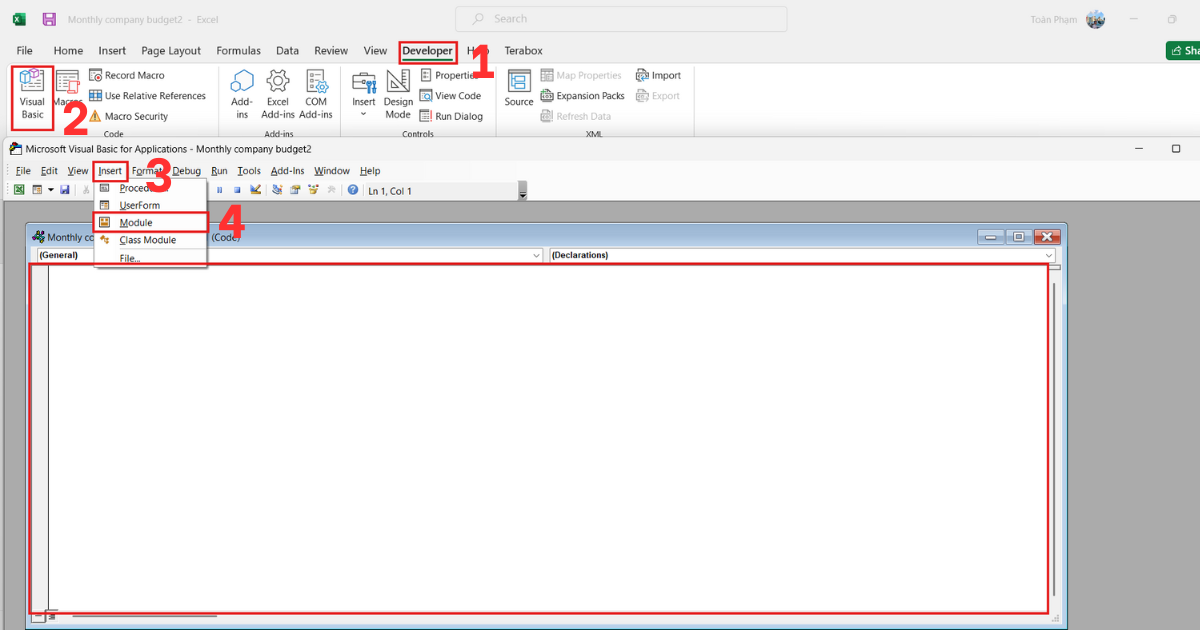Click the Import icon in the XML group
Image resolution: width=1200 pixels, height=630 pixels.
659,74
